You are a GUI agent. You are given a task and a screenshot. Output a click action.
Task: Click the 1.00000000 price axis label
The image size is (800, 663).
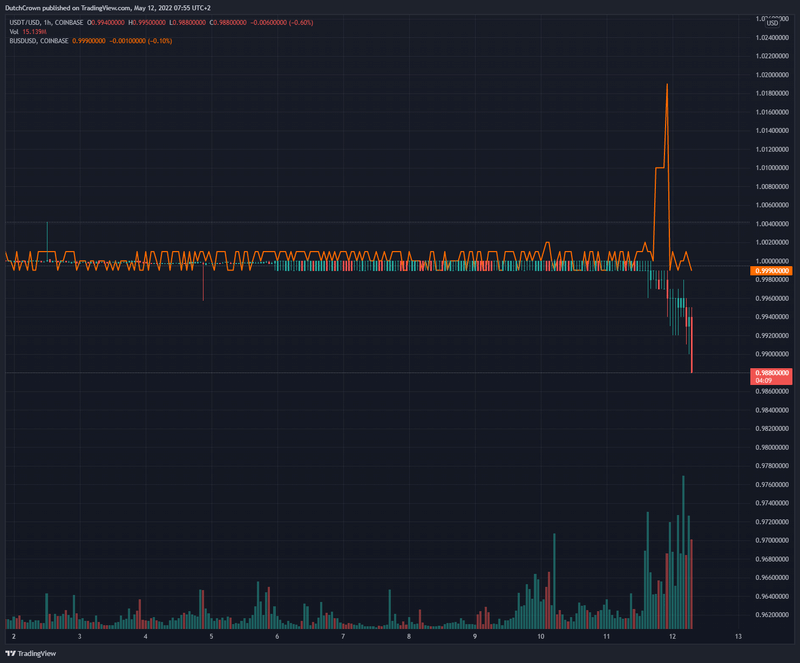[x=772, y=261]
